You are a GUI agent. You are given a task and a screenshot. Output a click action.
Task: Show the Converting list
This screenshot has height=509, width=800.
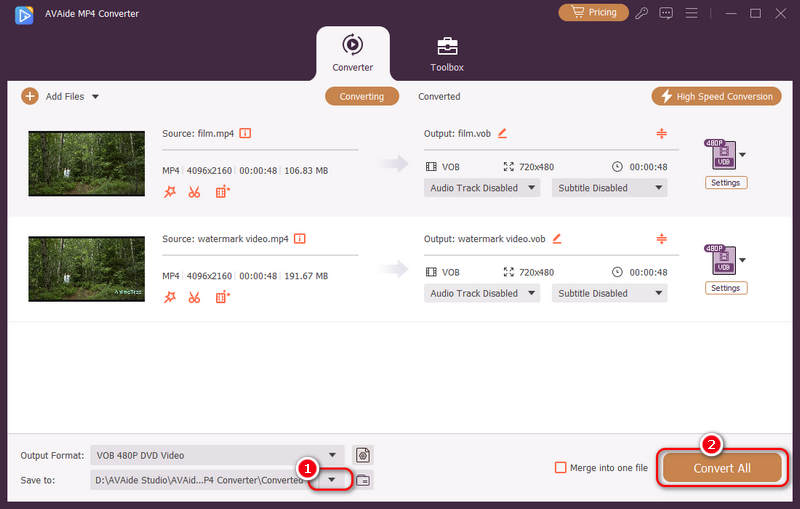362,96
